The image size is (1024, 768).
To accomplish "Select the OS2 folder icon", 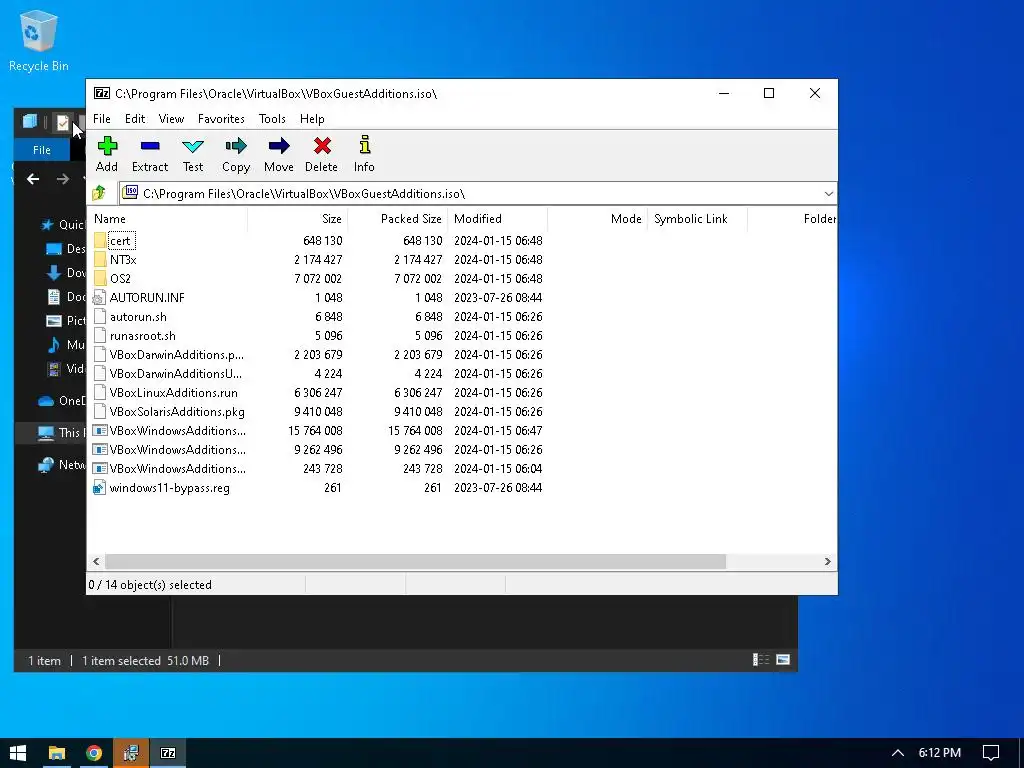I will pyautogui.click(x=100, y=278).
